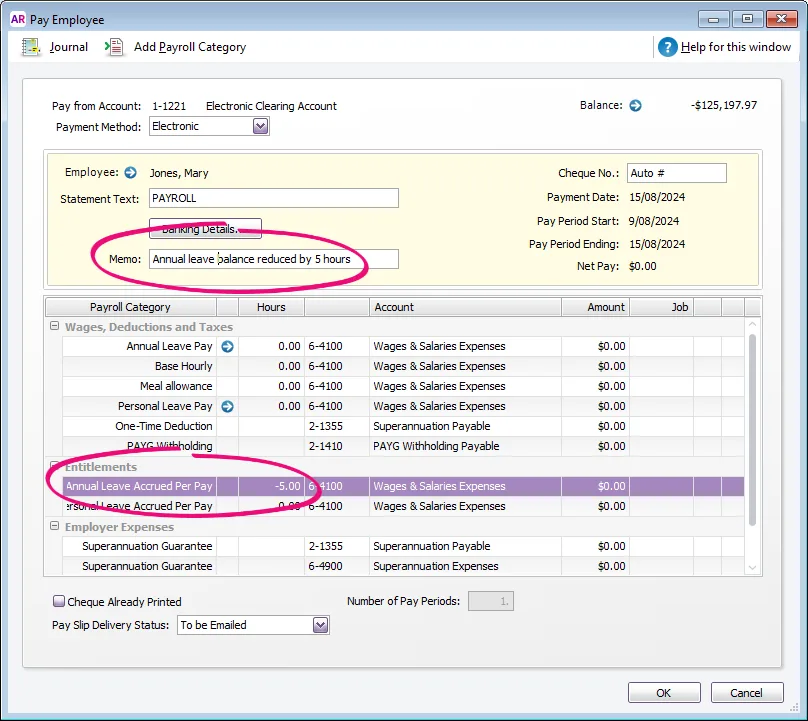The image size is (808, 721).
Task: Open Banking Details
Action: pos(204,228)
